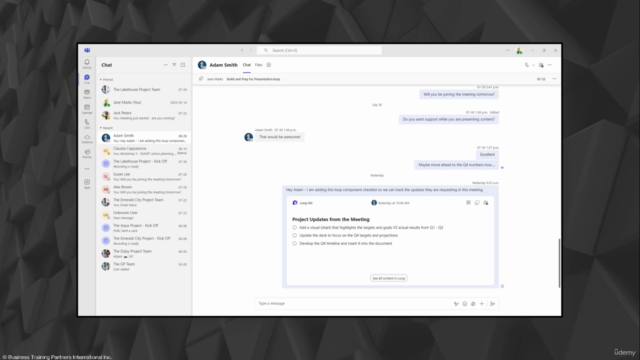The height and width of the screenshot is (360, 640).
Task: Open The Lakehouse Project - Kick Off chat
Action: pyautogui.click(x=144, y=164)
